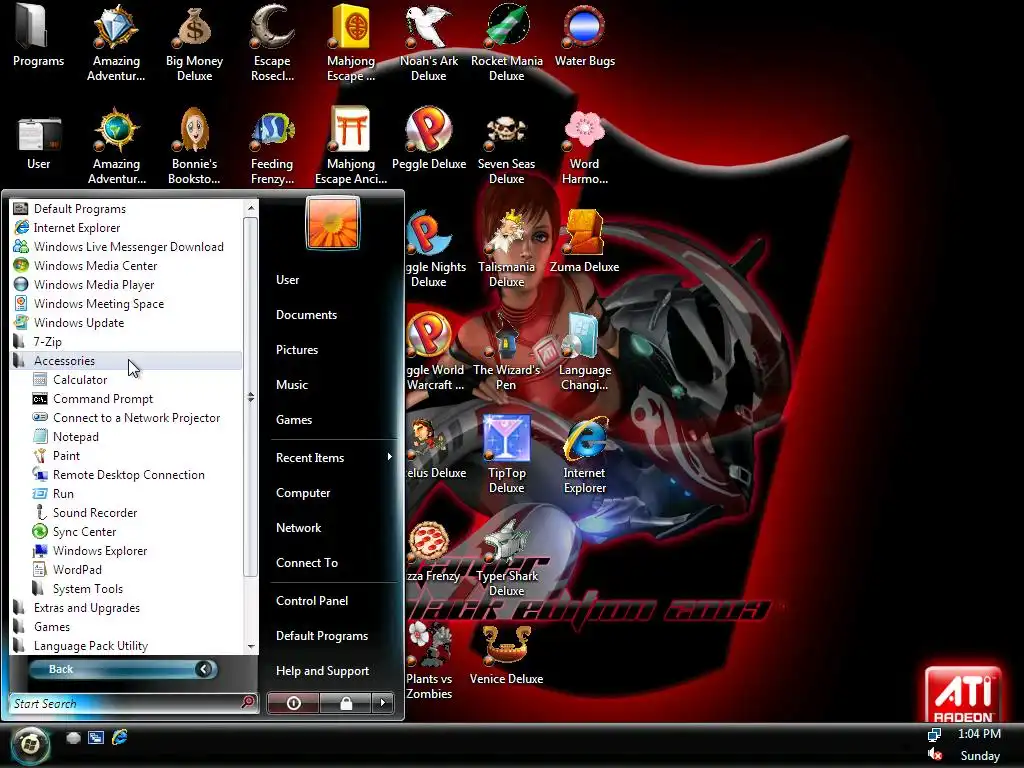Open the Water Bugs desktop icon
This screenshot has height=768, width=1024.
pyautogui.click(x=584, y=37)
